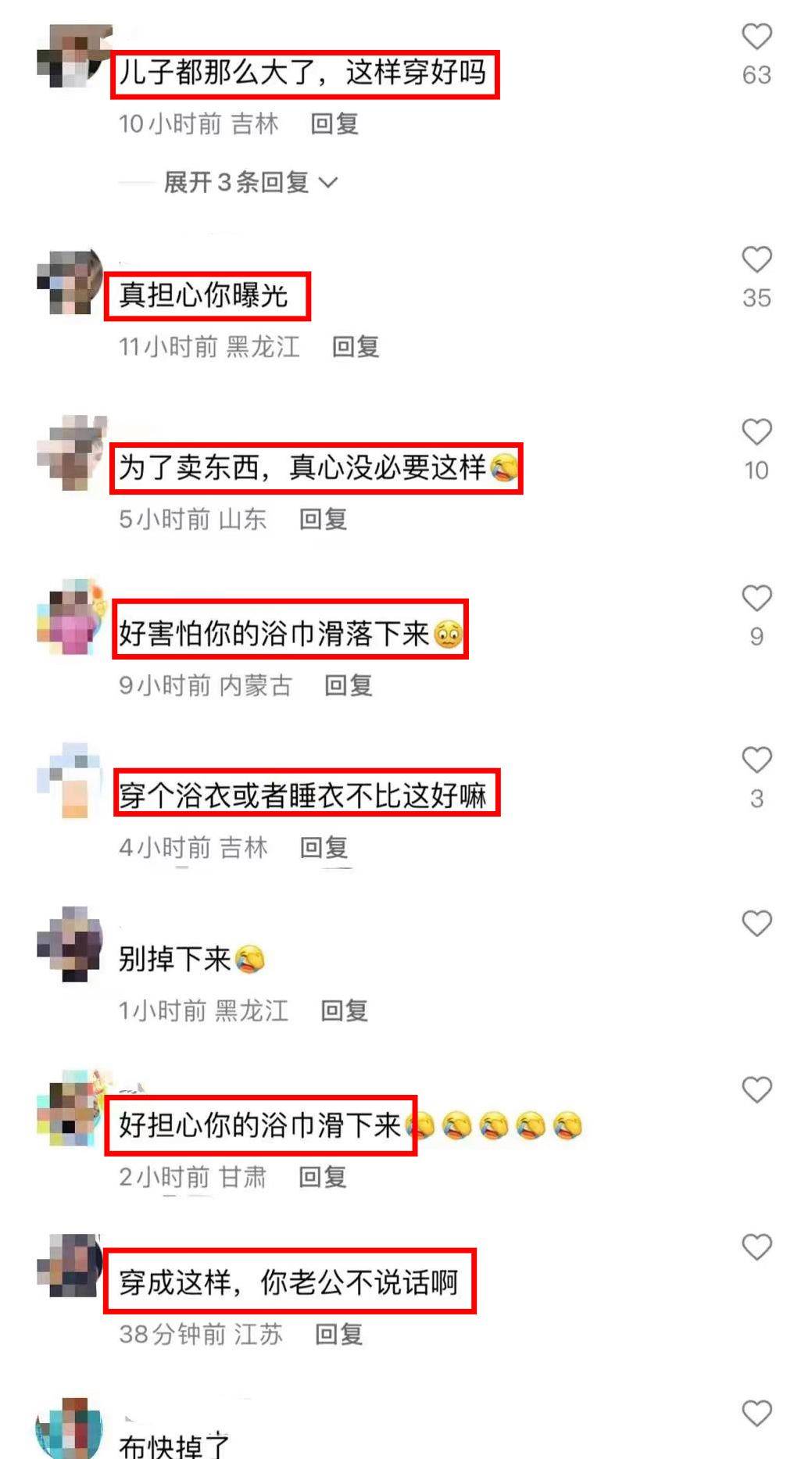The image size is (812, 1459).
Task: Reply to the Shandong comment
Action: point(323,519)
